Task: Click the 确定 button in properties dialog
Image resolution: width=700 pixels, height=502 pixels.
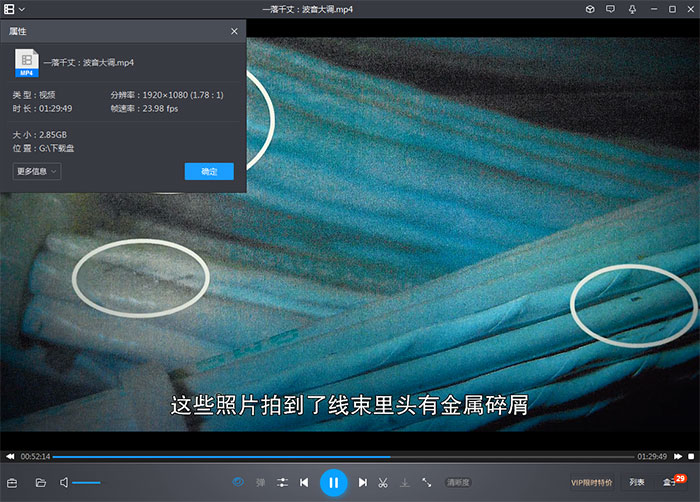Action: pyautogui.click(x=209, y=171)
